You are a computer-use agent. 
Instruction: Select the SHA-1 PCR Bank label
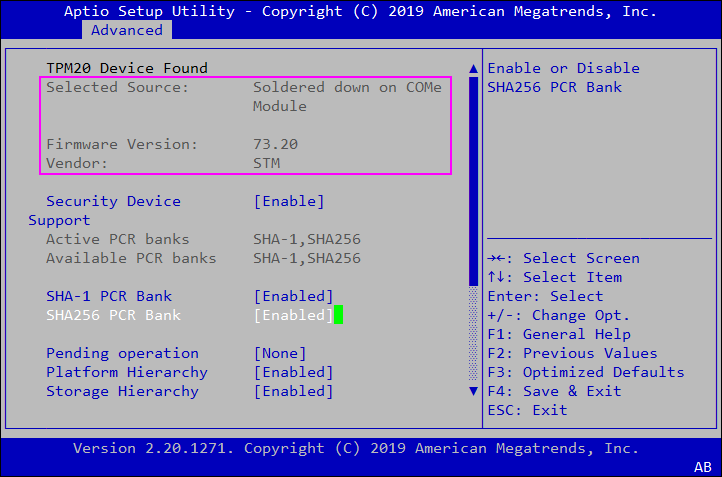[x=109, y=297]
